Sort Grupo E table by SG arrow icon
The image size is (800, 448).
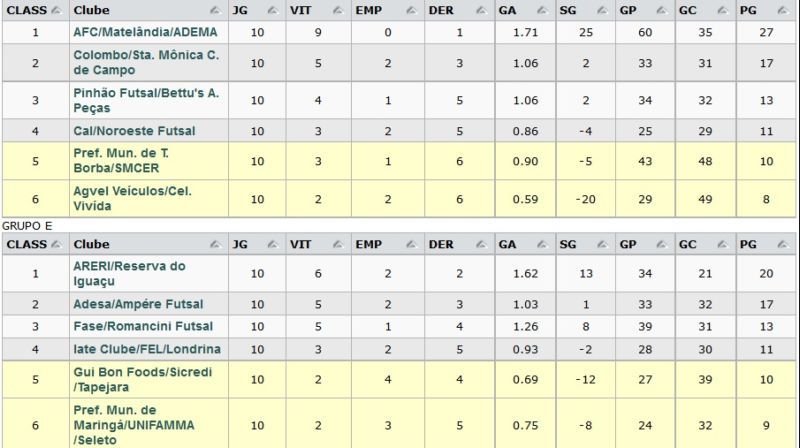pyautogui.click(x=602, y=244)
